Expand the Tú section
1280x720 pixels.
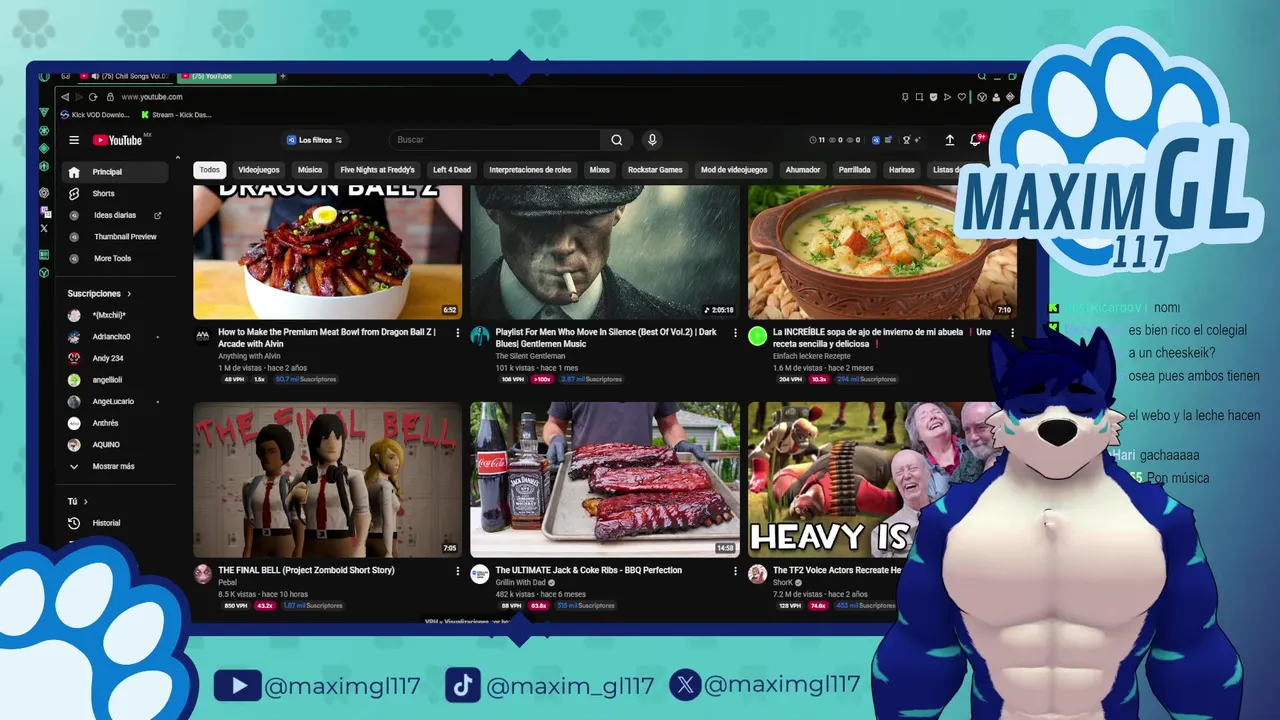tap(78, 501)
